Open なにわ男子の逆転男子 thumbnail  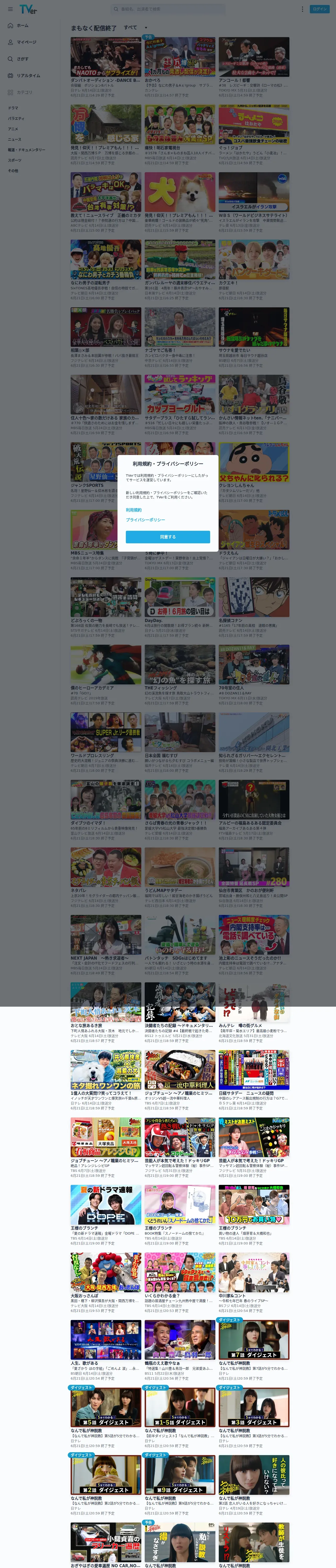(105, 259)
